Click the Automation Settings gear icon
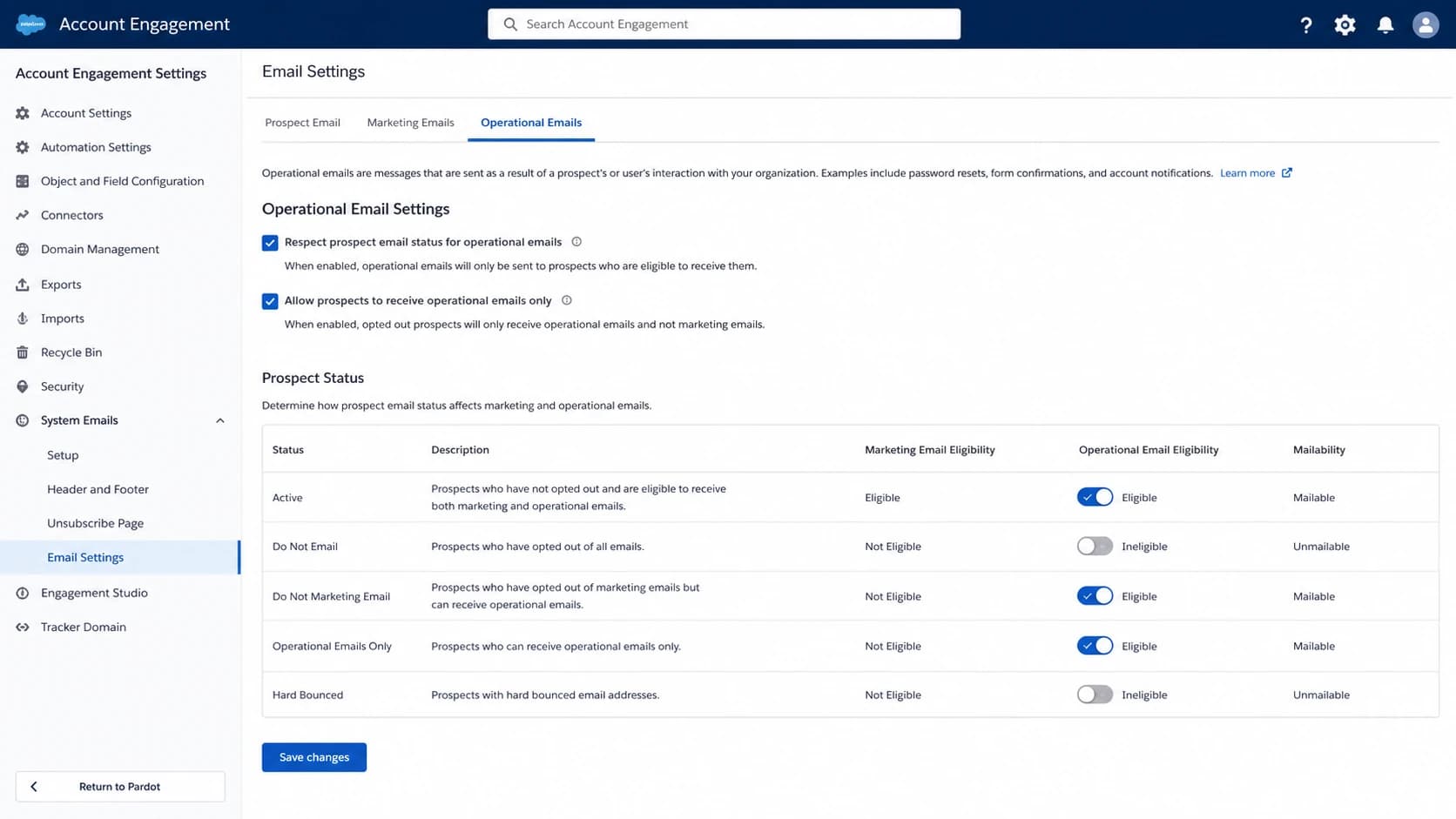The image size is (1456, 819). (23, 147)
